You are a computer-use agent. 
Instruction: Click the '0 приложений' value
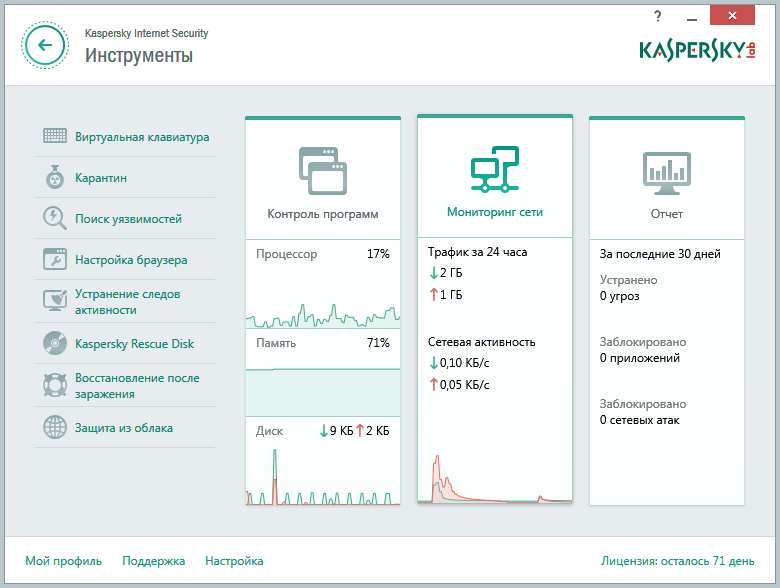click(640, 358)
